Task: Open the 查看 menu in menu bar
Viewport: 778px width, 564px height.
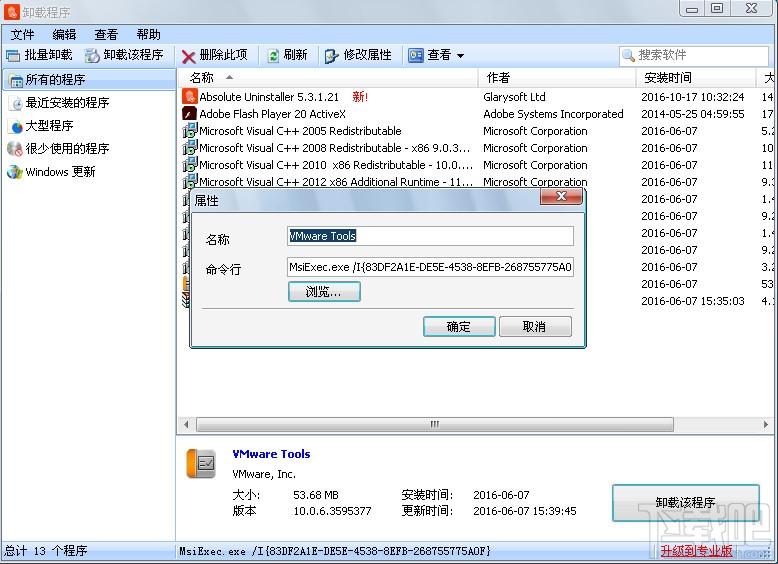Action: 106,35
